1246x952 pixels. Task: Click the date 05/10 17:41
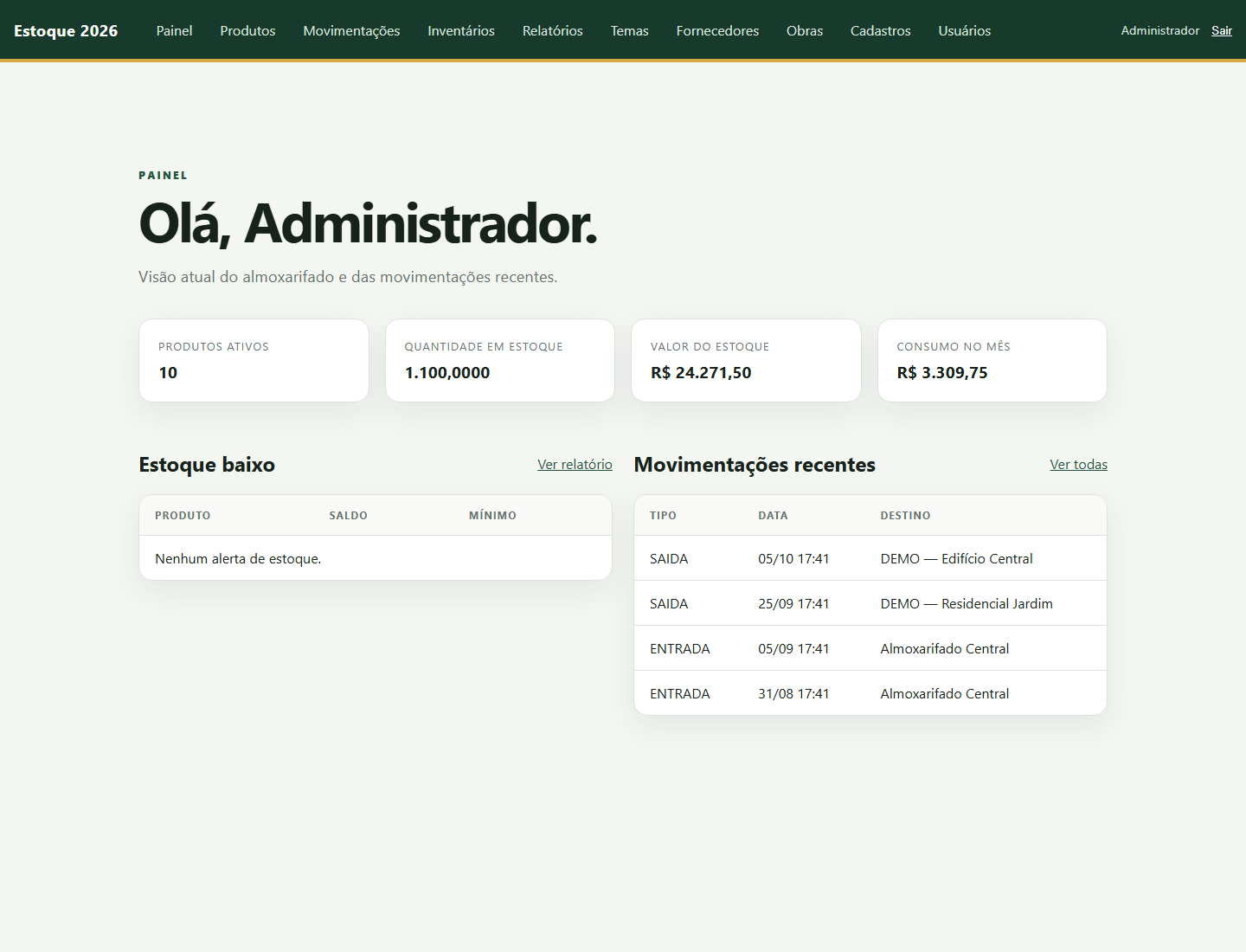(793, 559)
